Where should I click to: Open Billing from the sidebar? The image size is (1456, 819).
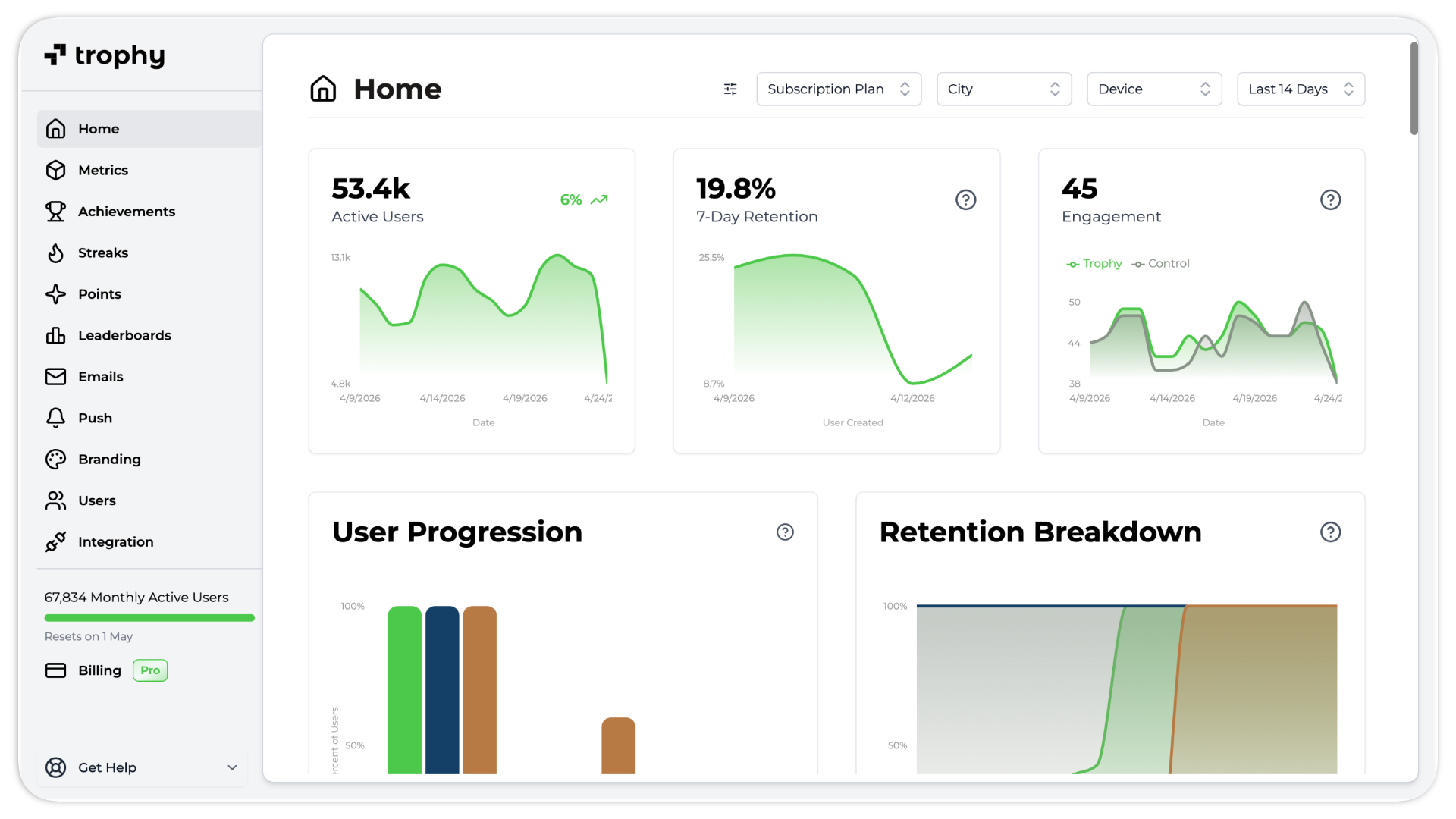(99, 671)
